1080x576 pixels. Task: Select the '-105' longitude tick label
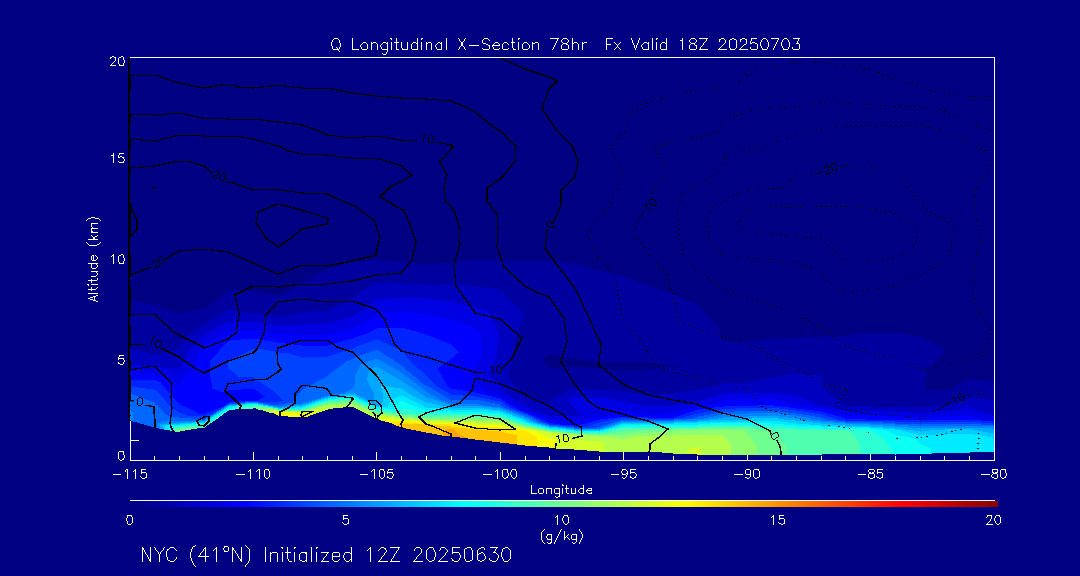[x=377, y=475]
